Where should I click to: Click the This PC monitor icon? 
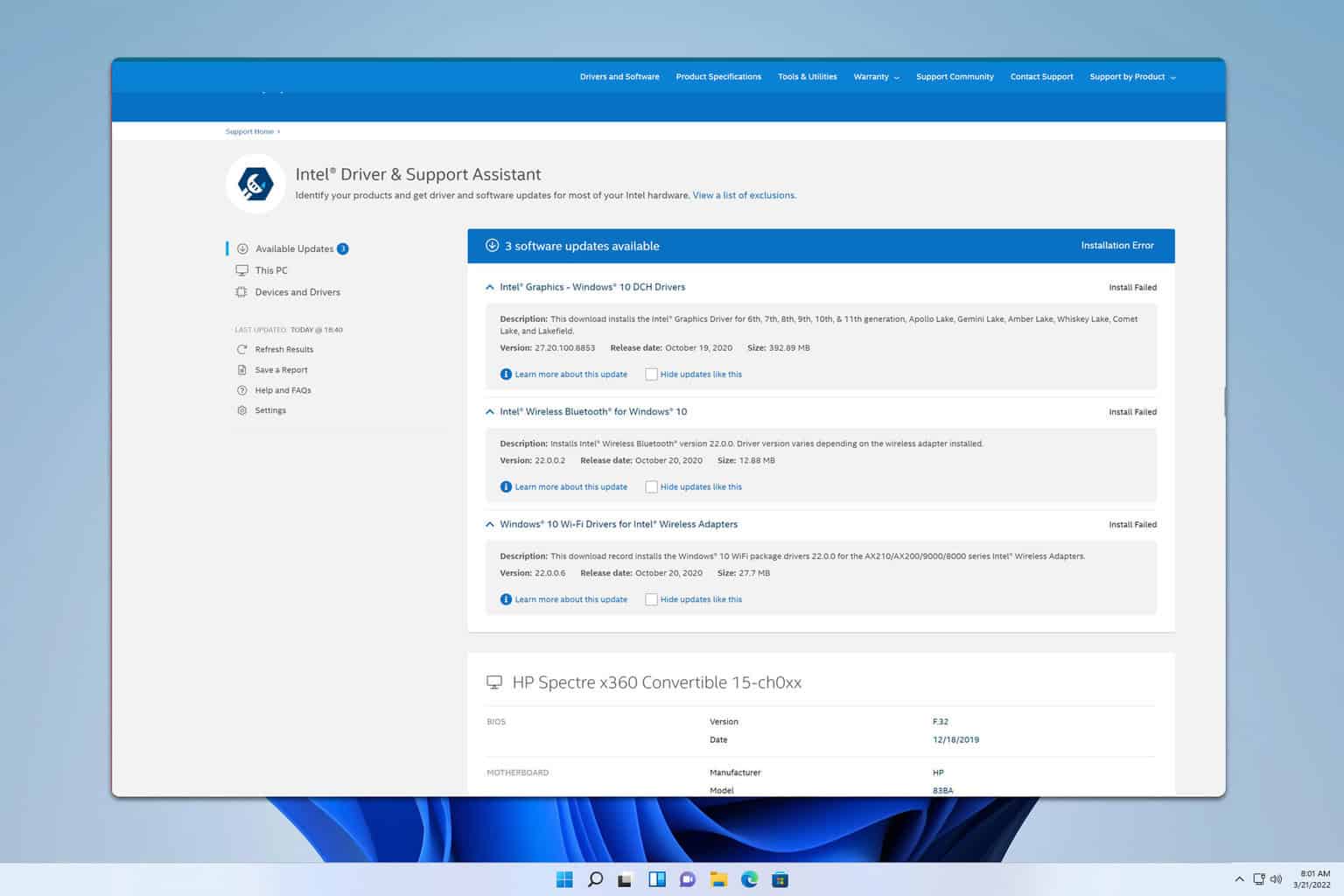pyautogui.click(x=242, y=270)
